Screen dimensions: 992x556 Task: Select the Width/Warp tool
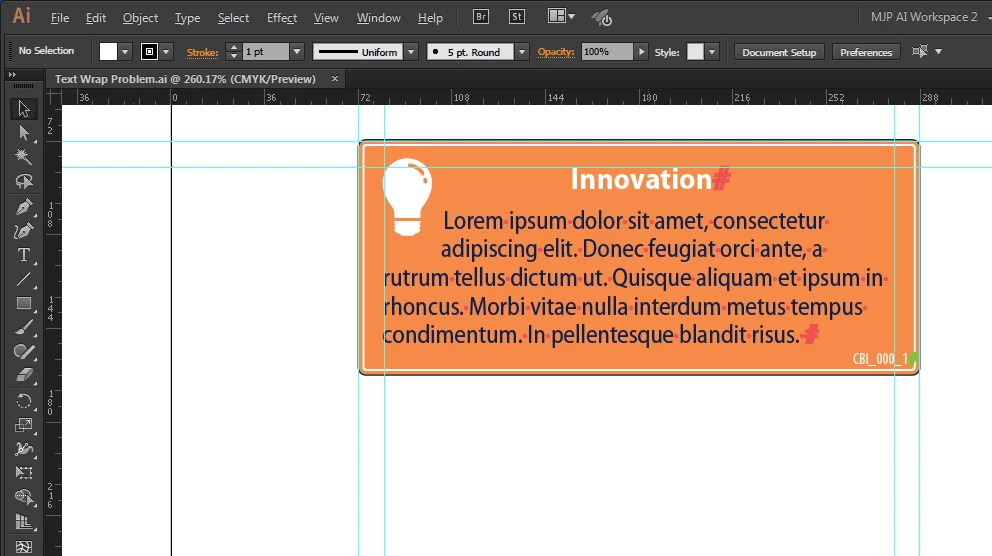point(24,449)
